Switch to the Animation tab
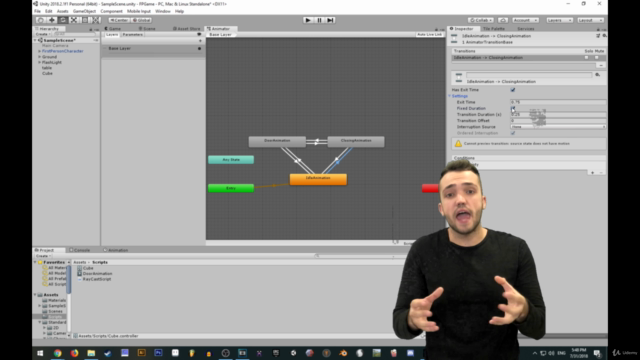Screen dimensions: 640x360 pos(116,250)
